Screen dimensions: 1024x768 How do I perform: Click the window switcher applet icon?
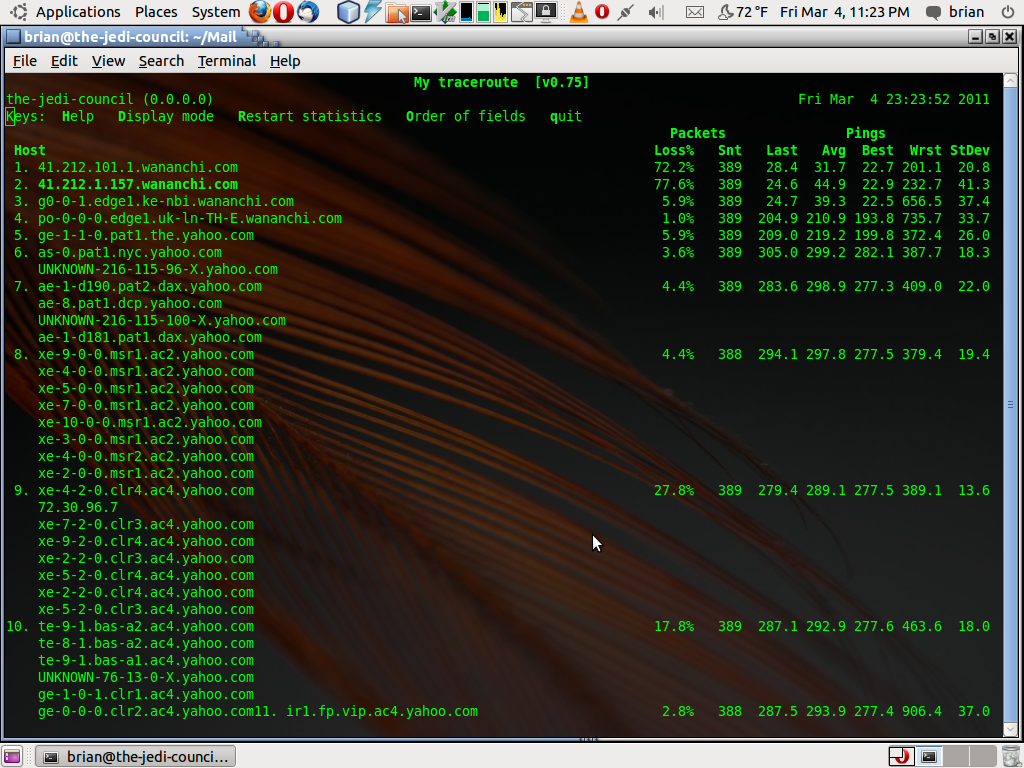click(522, 12)
